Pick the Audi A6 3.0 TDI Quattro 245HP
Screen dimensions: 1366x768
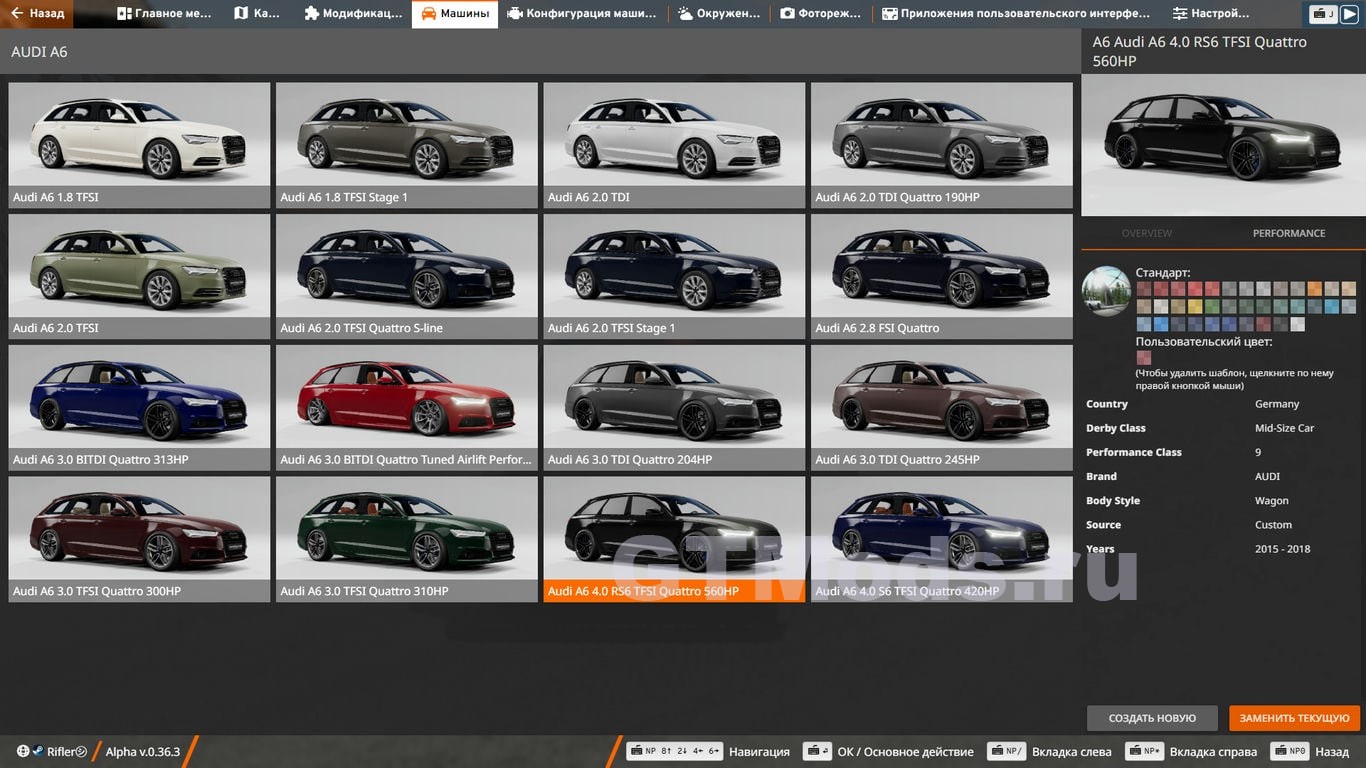tap(942, 408)
